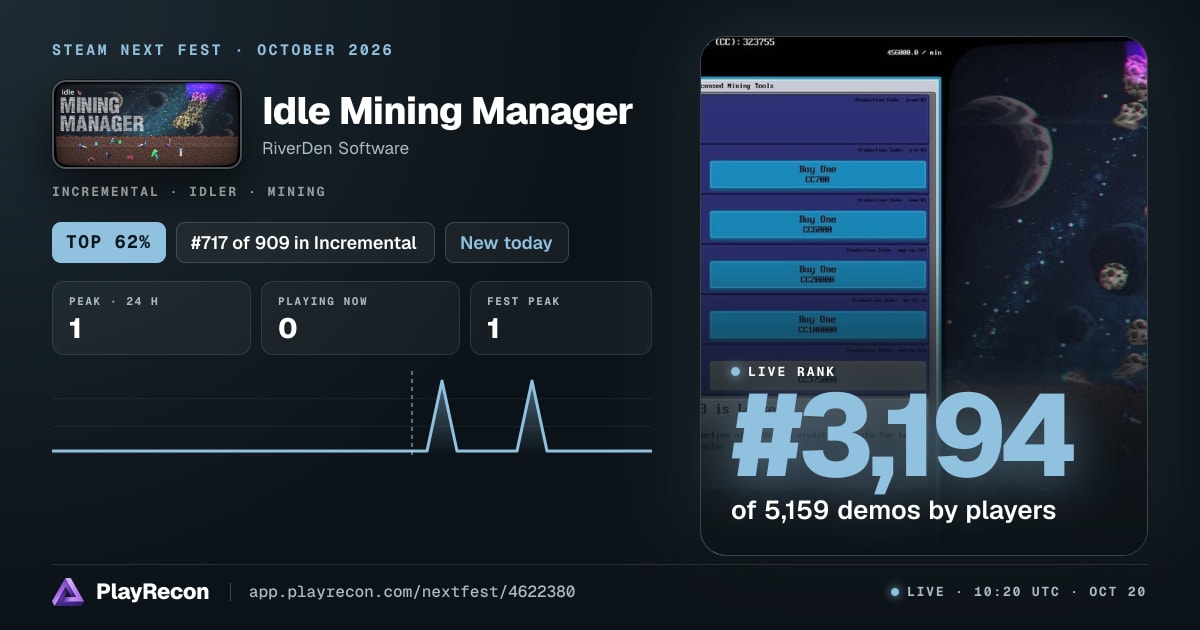This screenshot has height=630, width=1200.
Task: Click the New today badge
Action: [506, 243]
